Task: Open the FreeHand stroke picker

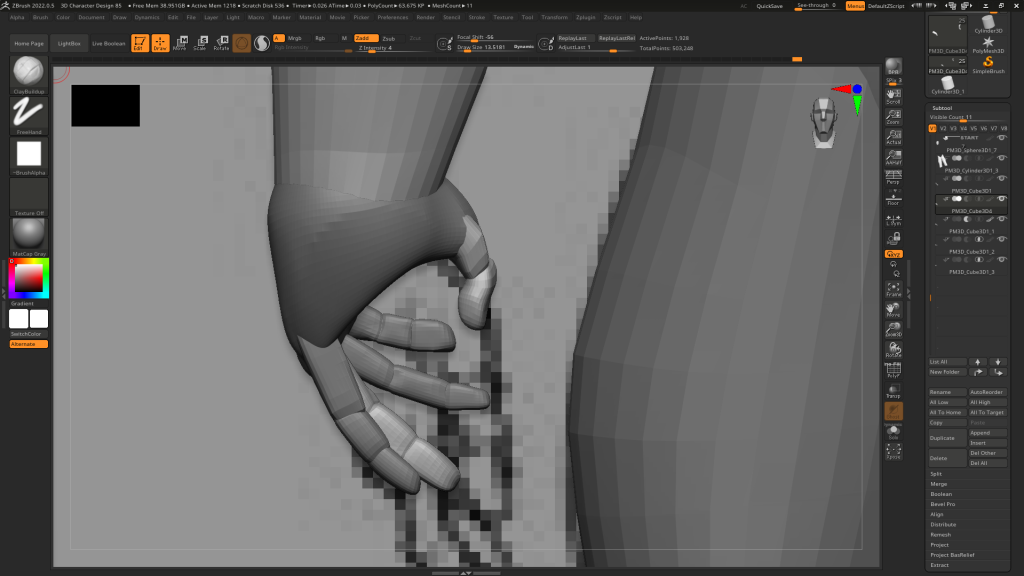Action: click(28, 114)
